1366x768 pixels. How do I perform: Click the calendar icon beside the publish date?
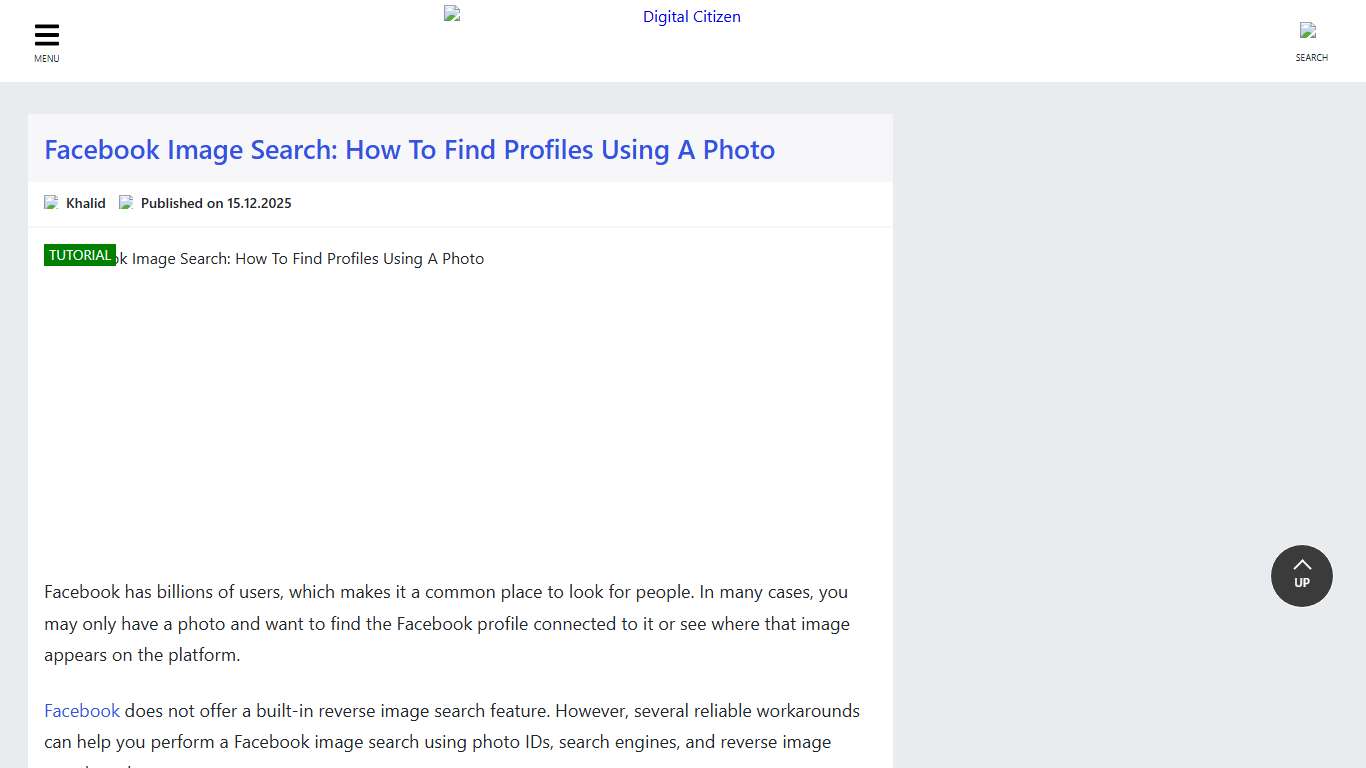[126, 202]
